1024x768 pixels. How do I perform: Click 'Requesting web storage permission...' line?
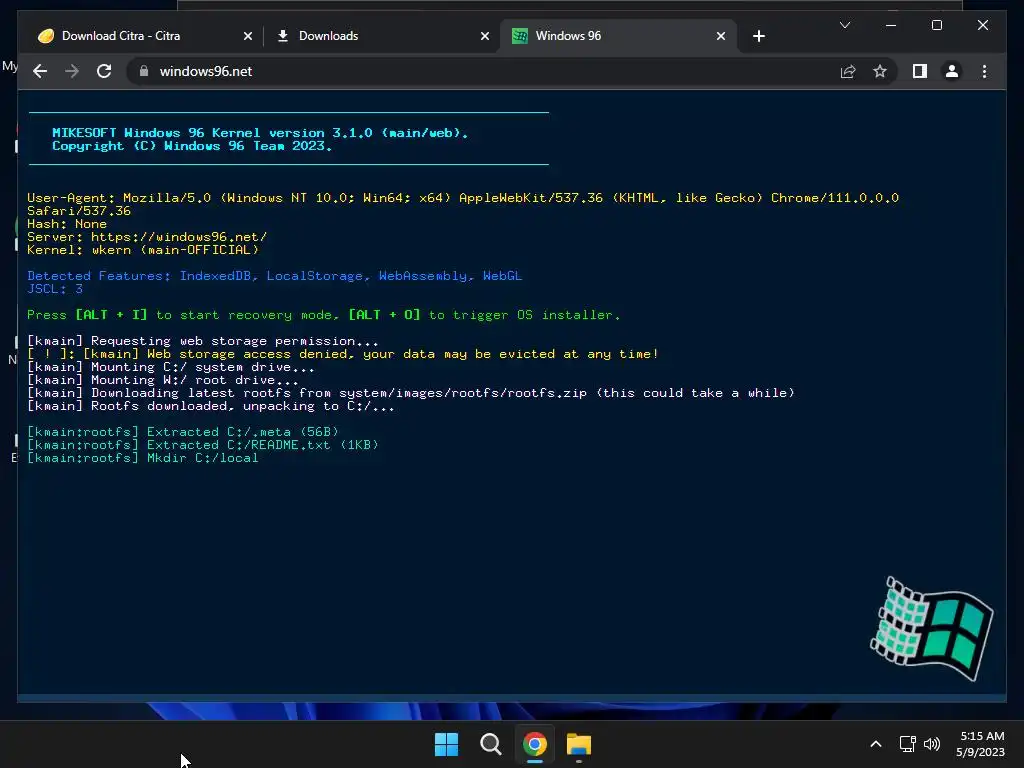pyautogui.click(x=202, y=341)
